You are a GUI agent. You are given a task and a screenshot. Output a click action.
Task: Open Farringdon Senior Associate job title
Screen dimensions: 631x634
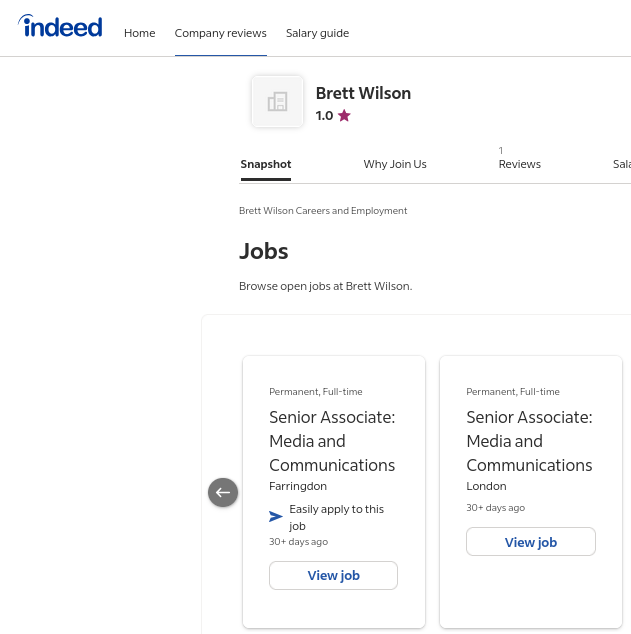point(332,441)
